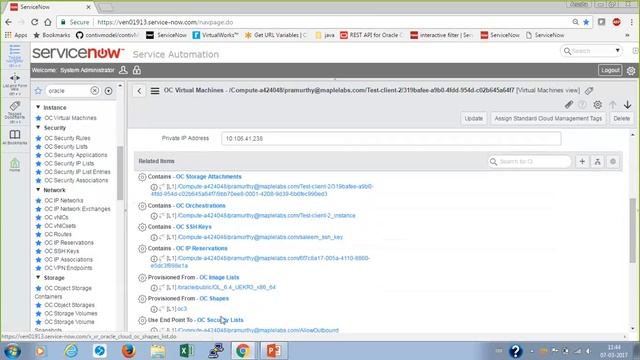Image resolution: width=640 pixels, height=360 pixels.
Task: Open the browser home page icon
Action: point(48,22)
